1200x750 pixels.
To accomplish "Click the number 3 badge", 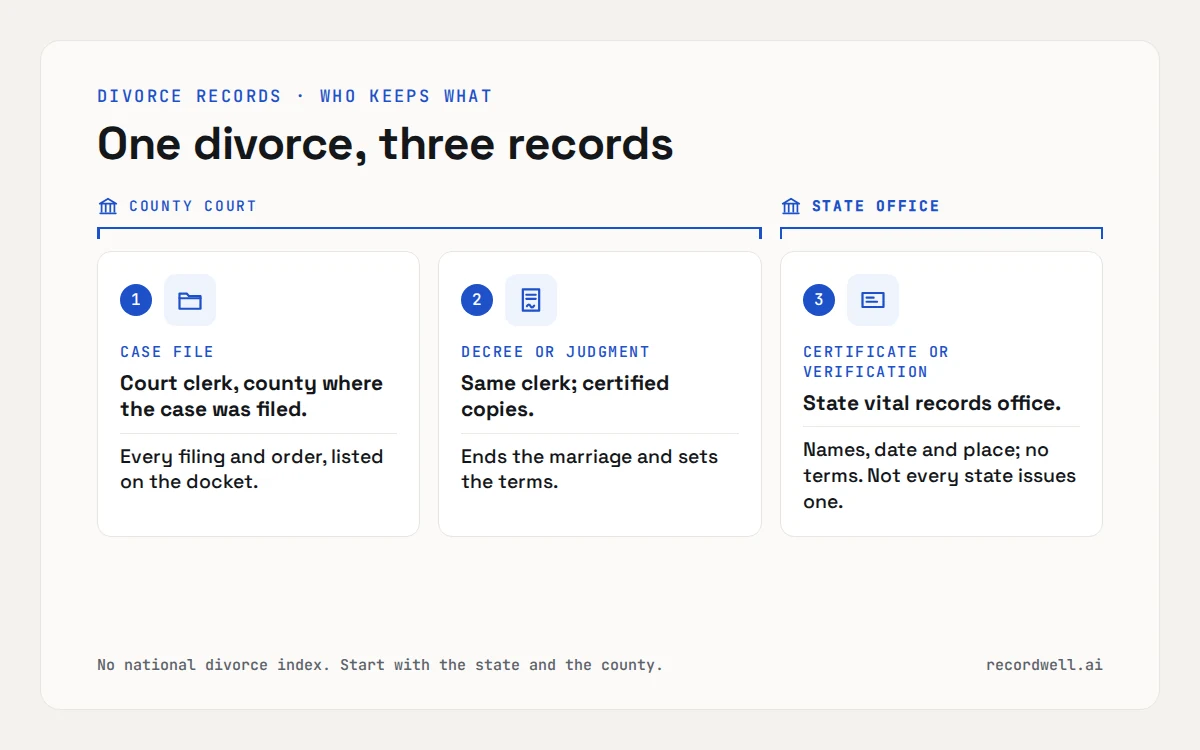I will click(819, 300).
